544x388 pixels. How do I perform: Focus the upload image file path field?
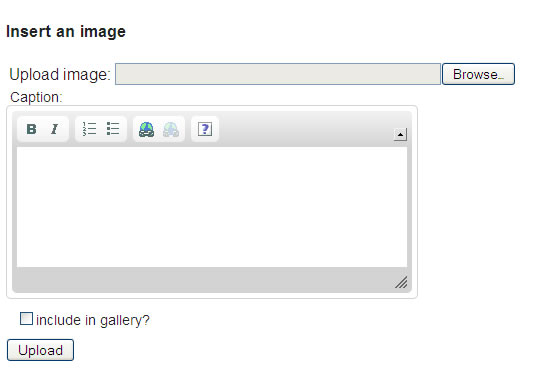tap(278, 74)
